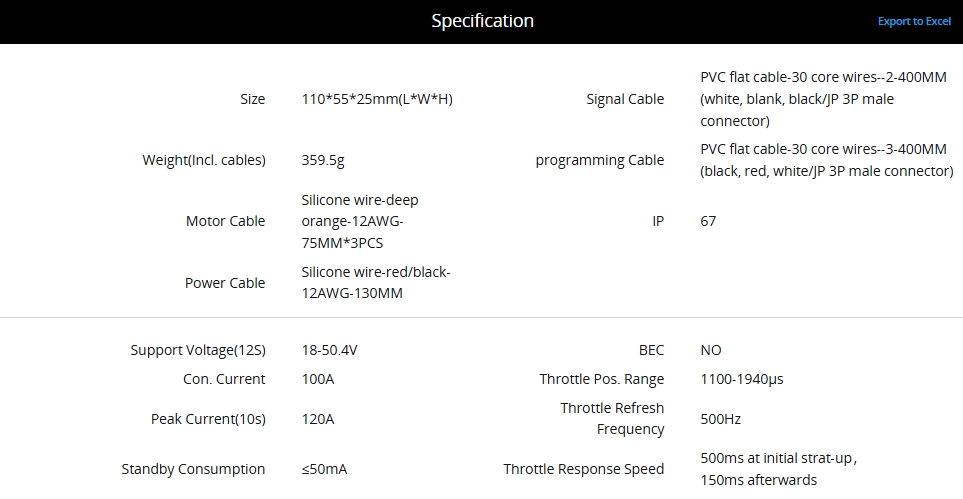The width and height of the screenshot is (963, 499).
Task: Select the programming Cable description
Action: pyautogui.click(x=827, y=160)
